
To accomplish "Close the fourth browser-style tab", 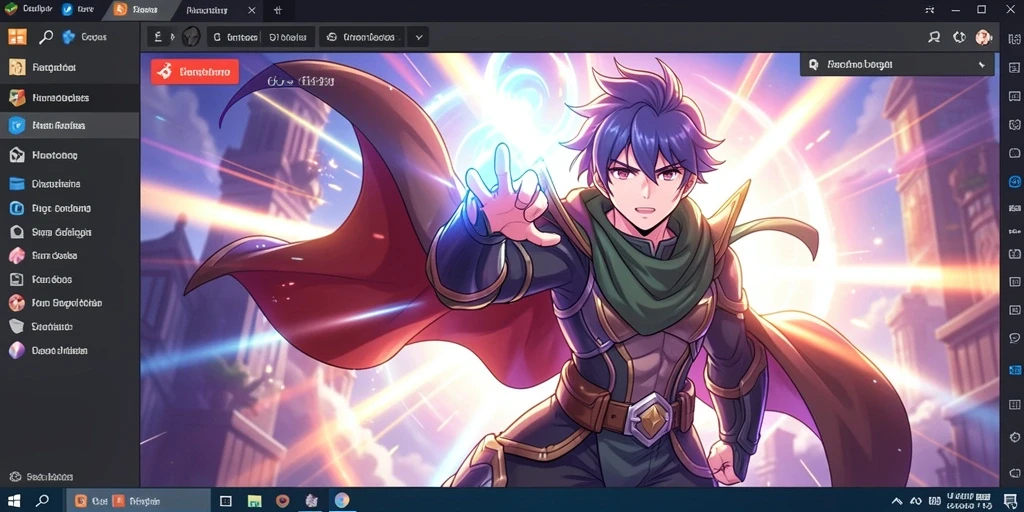I will [x=252, y=10].
